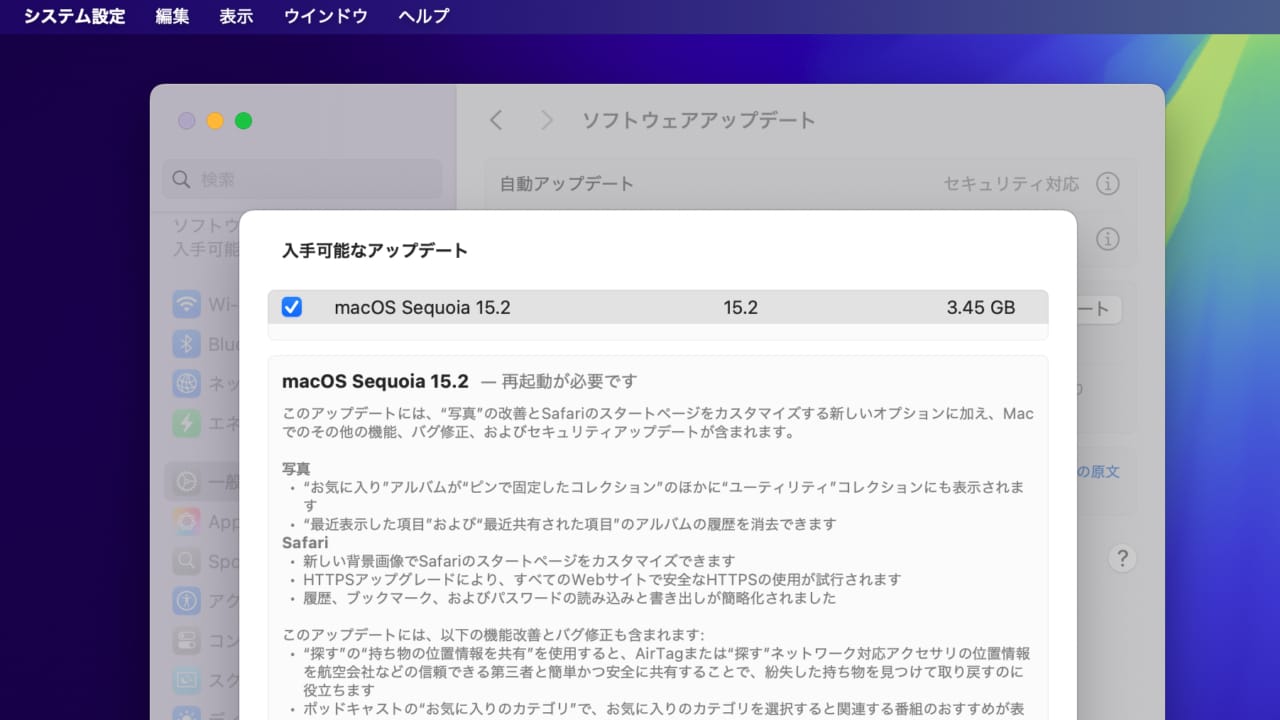Select the Appearance icon in sidebar

pyautogui.click(x=186, y=521)
